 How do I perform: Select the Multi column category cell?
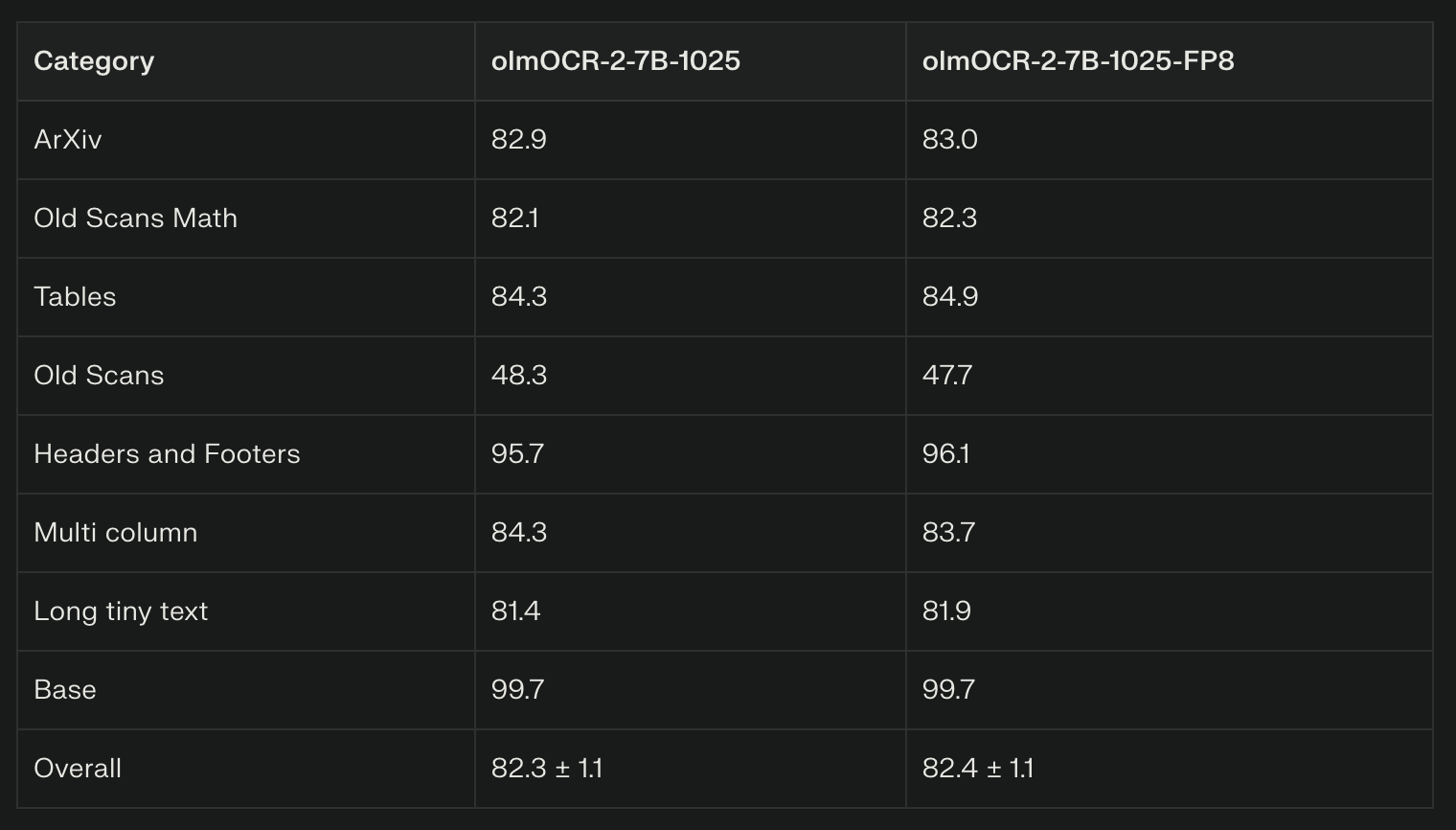click(x=115, y=533)
